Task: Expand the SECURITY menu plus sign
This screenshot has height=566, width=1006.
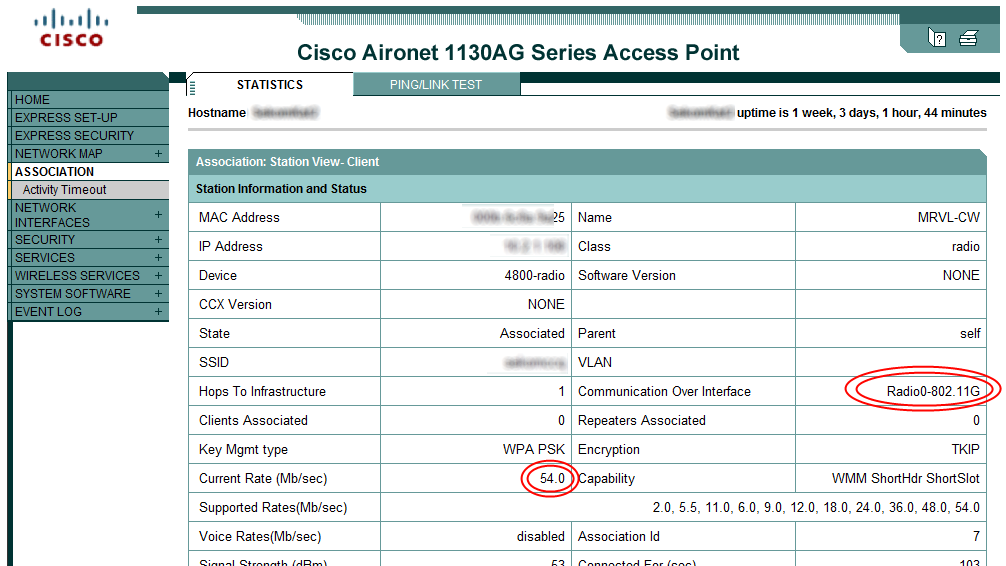Action: (x=158, y=240)
